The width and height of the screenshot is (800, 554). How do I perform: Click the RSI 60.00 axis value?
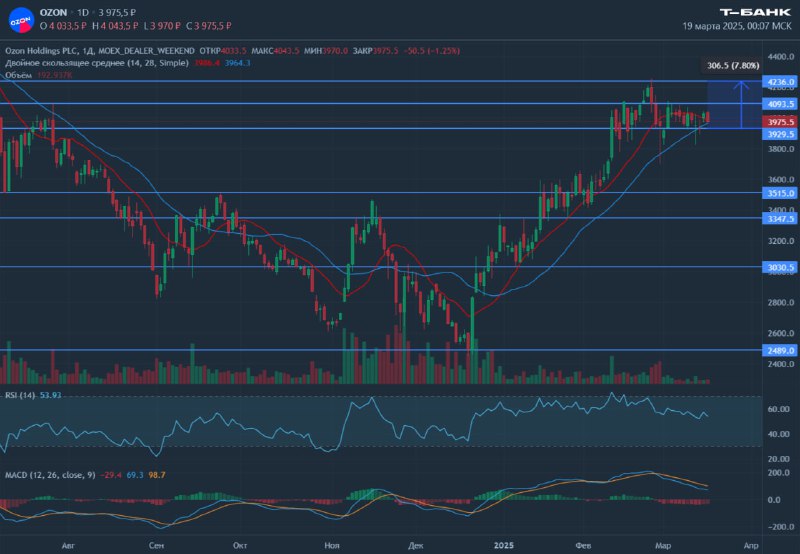(779, 409)
